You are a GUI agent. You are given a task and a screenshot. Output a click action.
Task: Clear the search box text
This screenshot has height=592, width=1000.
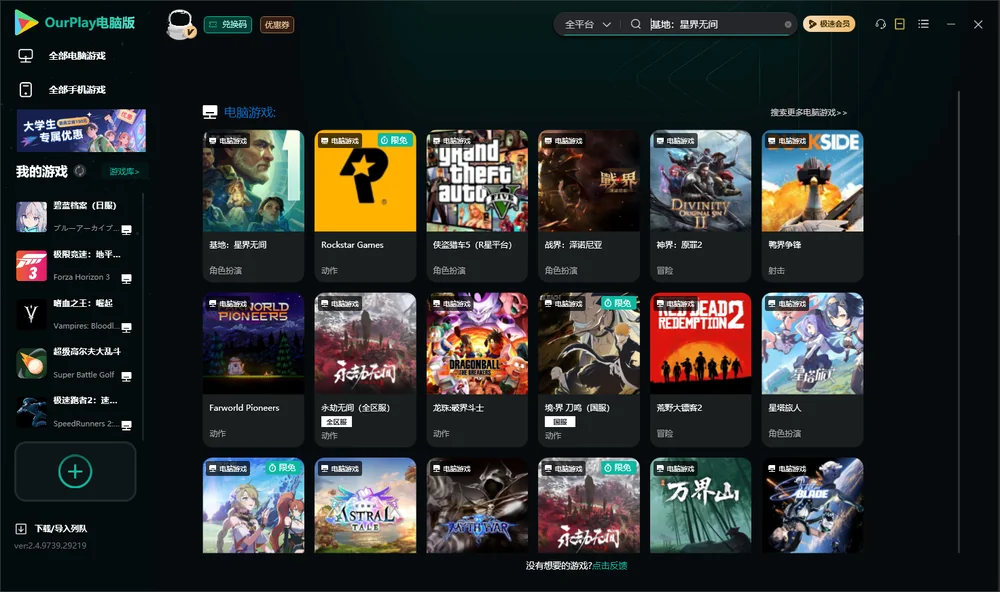click(x=788, y=24)
